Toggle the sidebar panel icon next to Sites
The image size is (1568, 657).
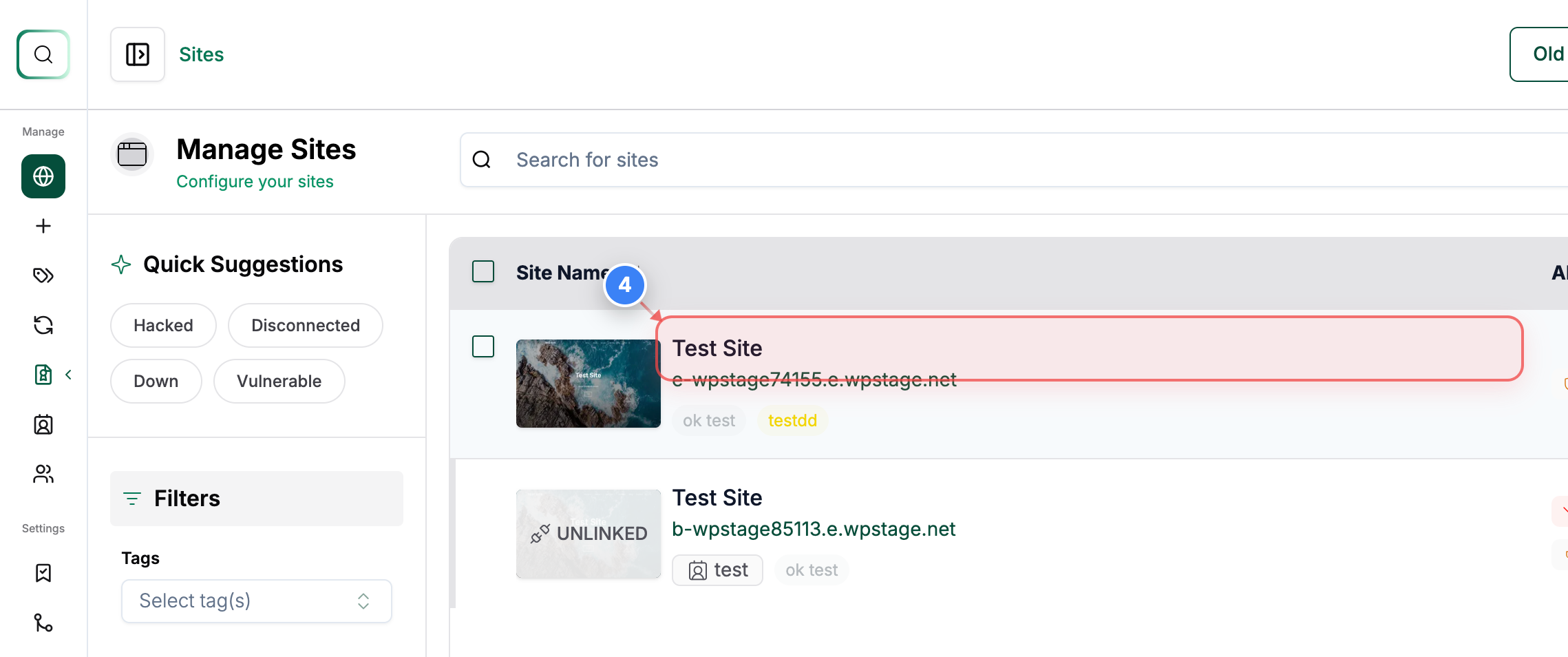(x=137, y=54)
